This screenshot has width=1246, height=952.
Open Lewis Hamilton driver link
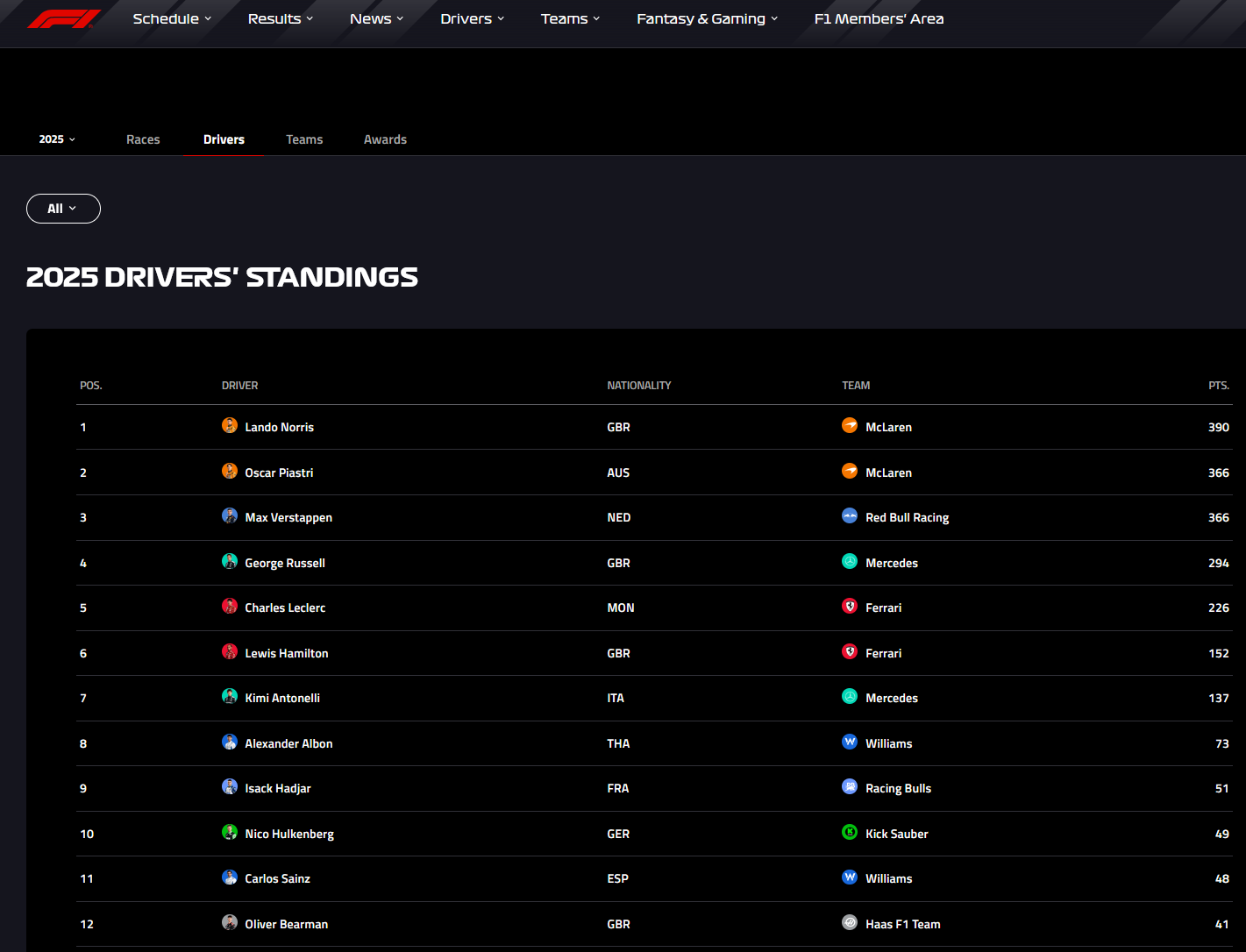tap(287, 653)
